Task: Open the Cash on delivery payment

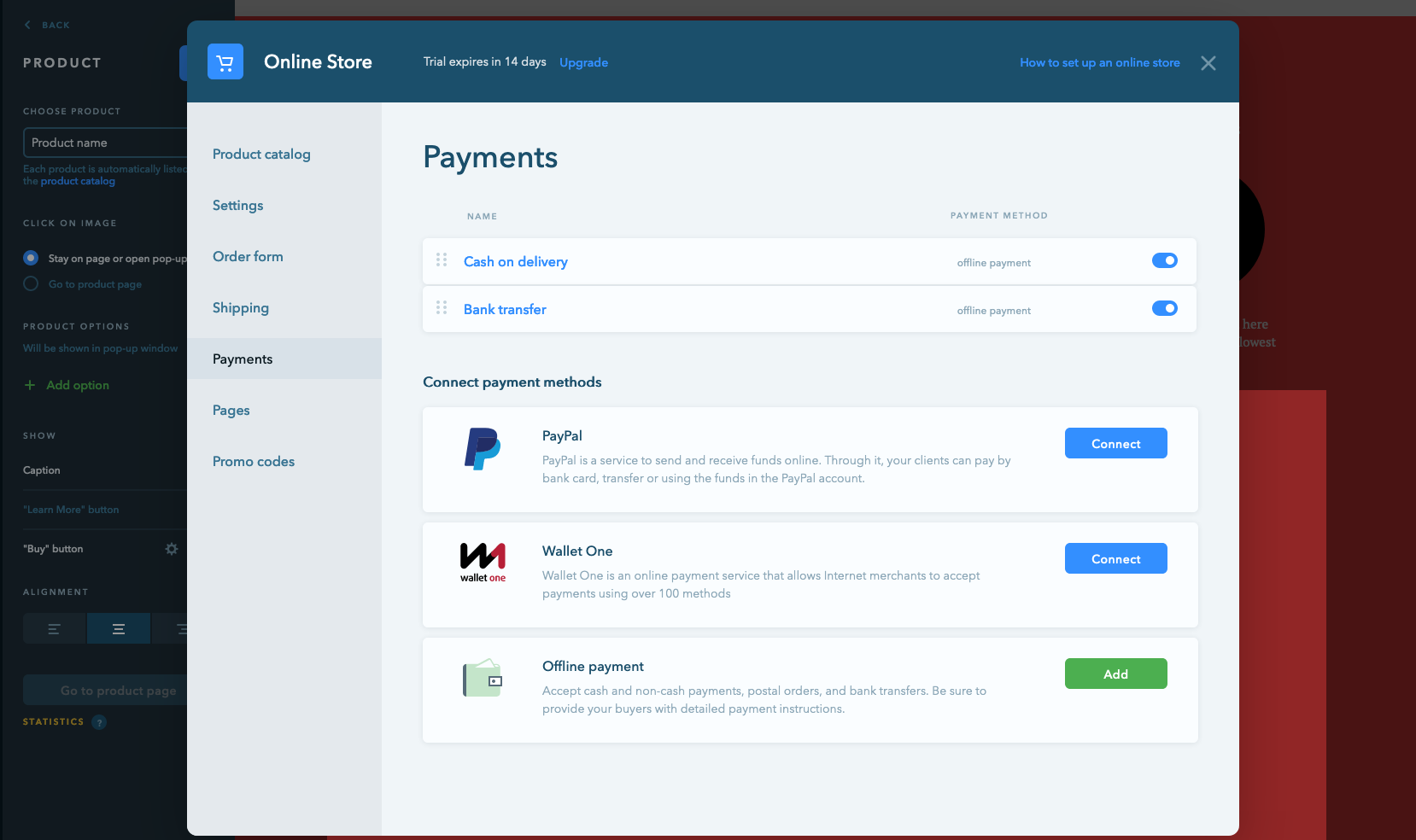Action: [516, 261]
